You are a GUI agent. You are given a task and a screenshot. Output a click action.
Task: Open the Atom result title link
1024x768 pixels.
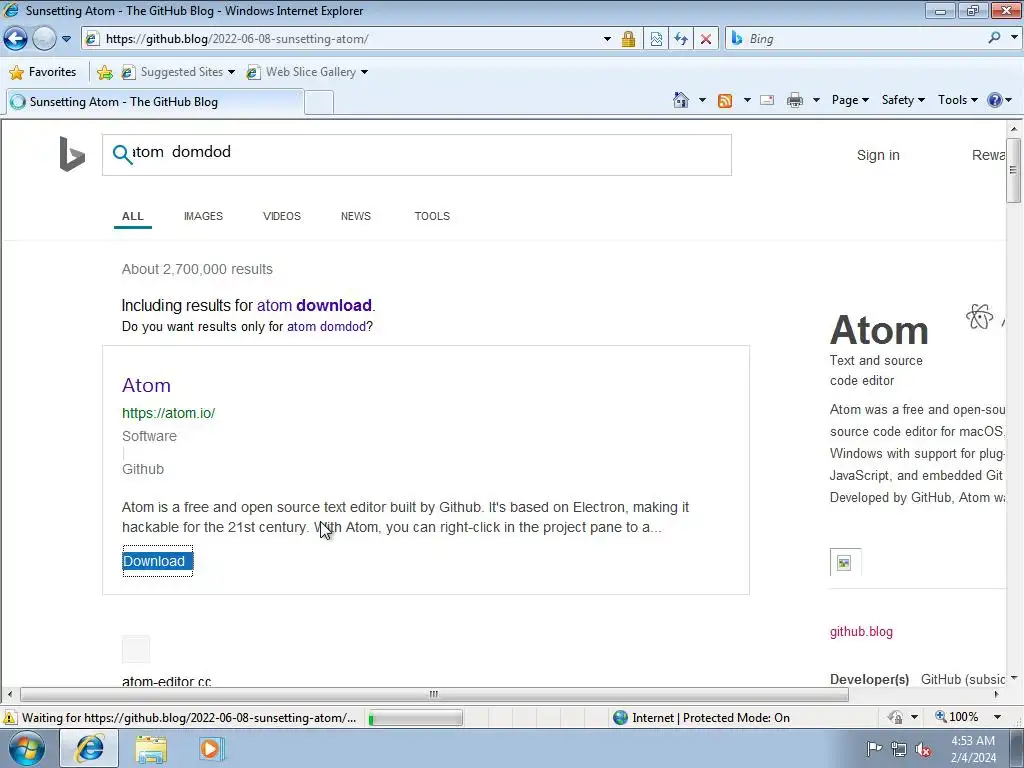pyautogui.click(x=146, y=385)
